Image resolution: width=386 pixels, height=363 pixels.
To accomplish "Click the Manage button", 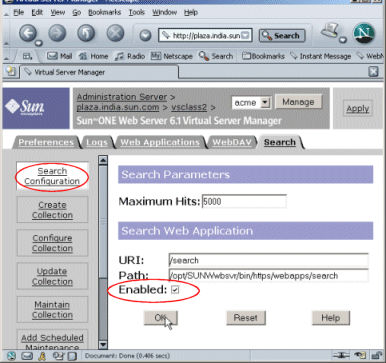I will pyautogui.click(x=298, y=102).
